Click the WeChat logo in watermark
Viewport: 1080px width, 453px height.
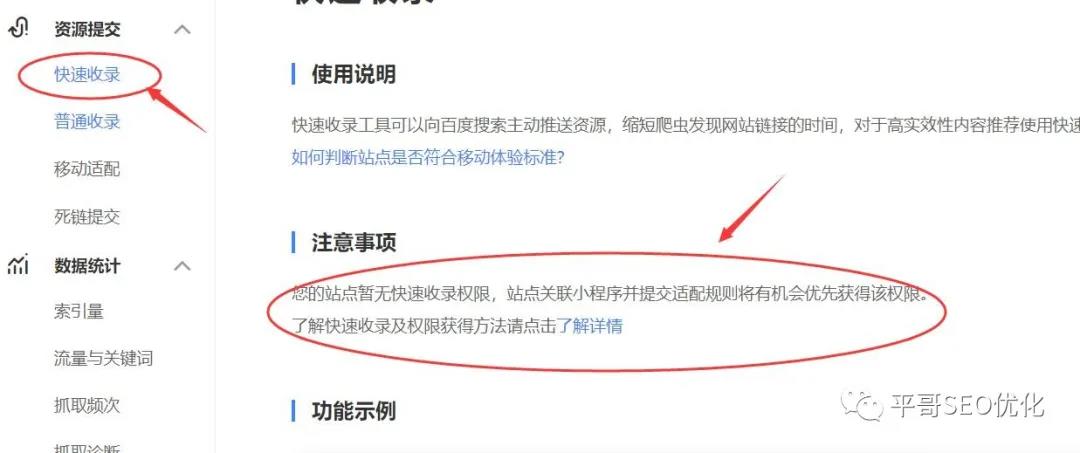tap(861, 404)
